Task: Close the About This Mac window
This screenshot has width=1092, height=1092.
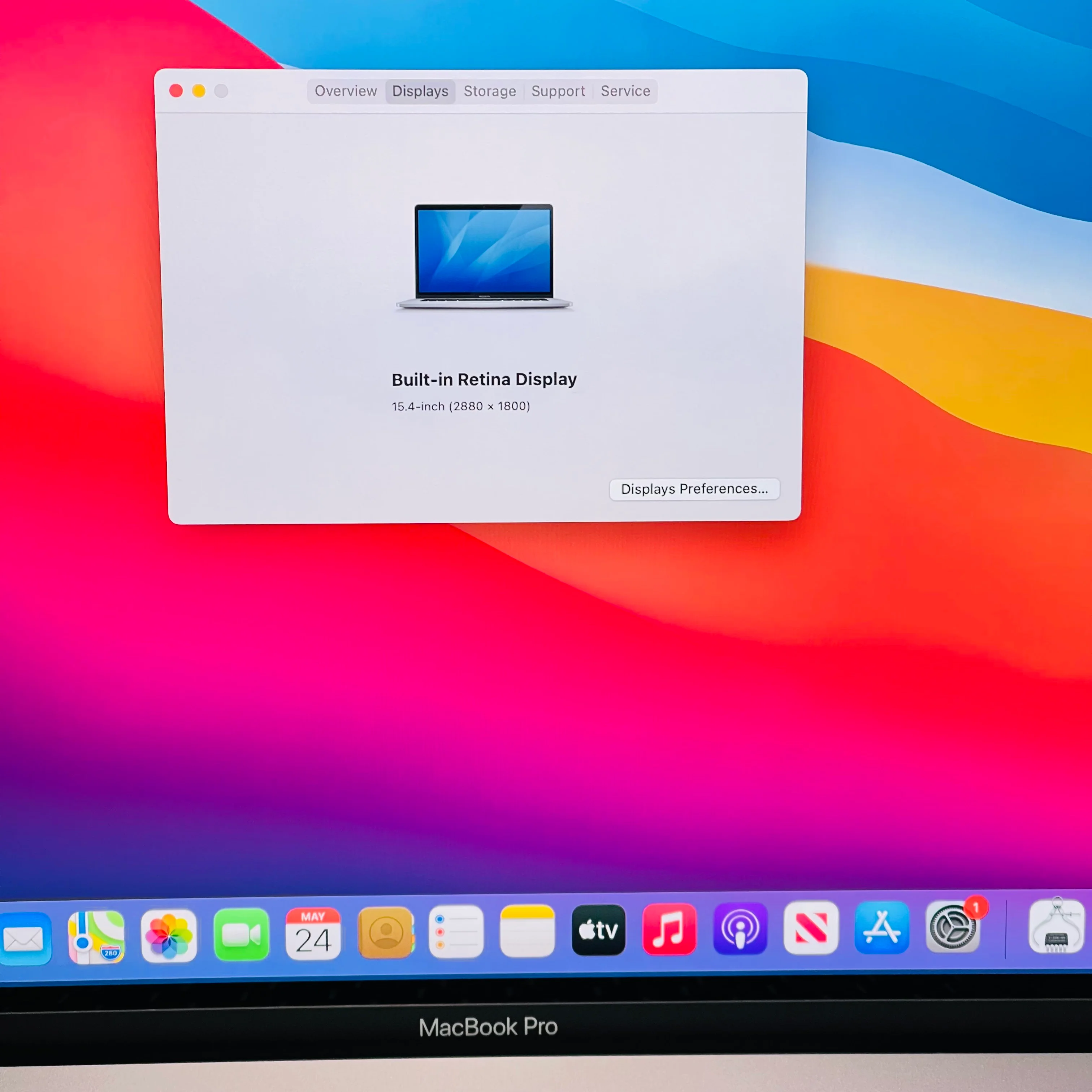Action: tap(176, 91)
